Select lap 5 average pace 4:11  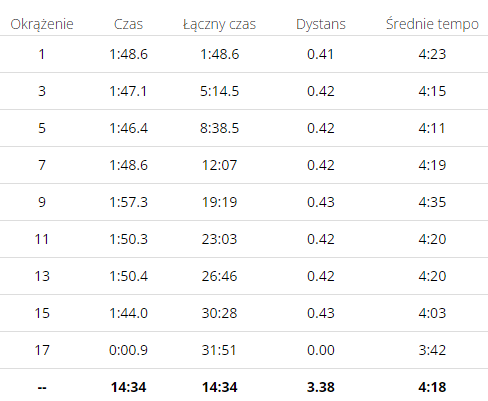click(x=432, y=128)
